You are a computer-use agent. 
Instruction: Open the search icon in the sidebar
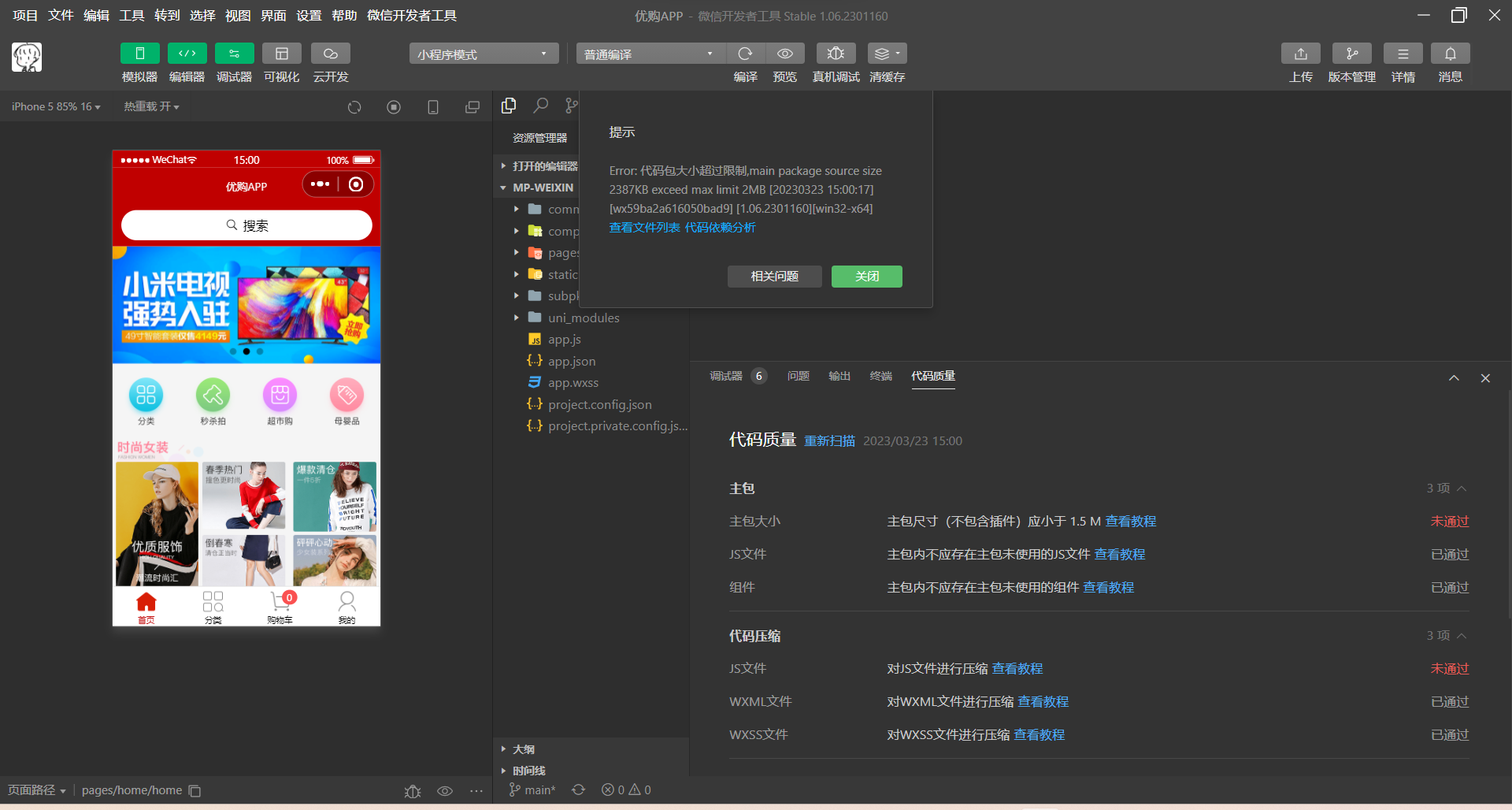tap(540, 106)
